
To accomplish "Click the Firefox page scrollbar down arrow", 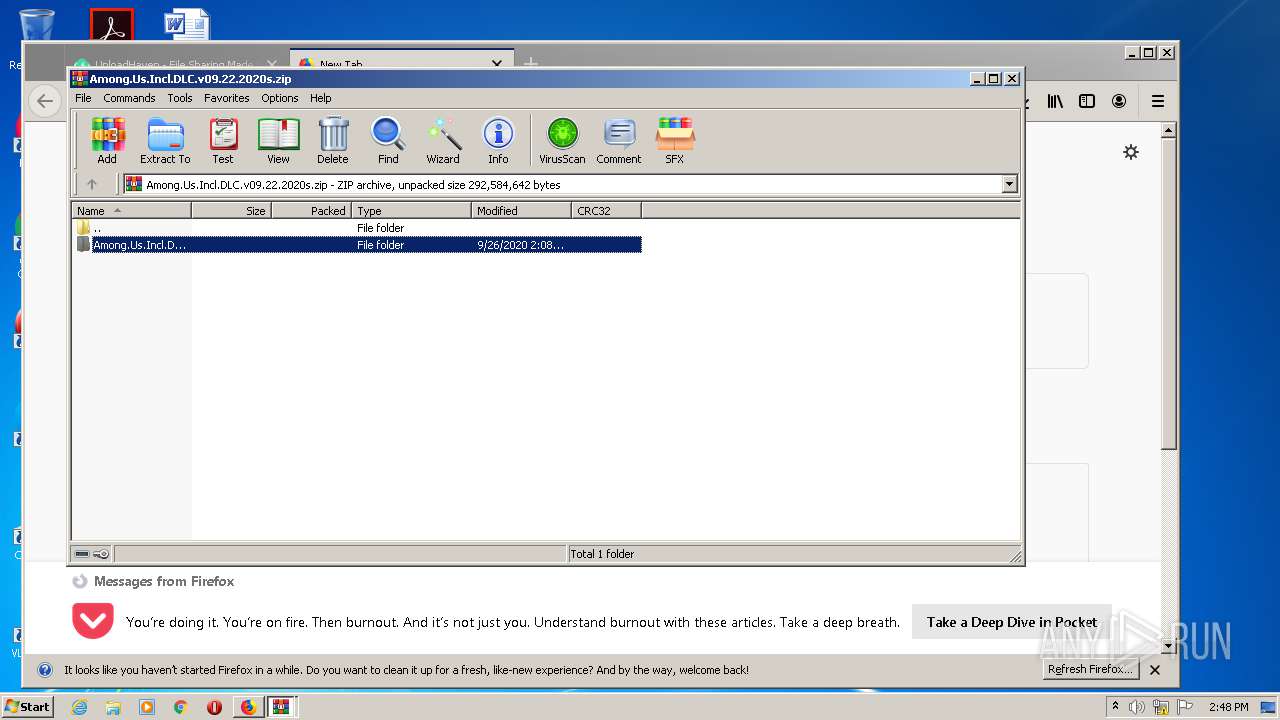I will click(x=1169, y=647).
